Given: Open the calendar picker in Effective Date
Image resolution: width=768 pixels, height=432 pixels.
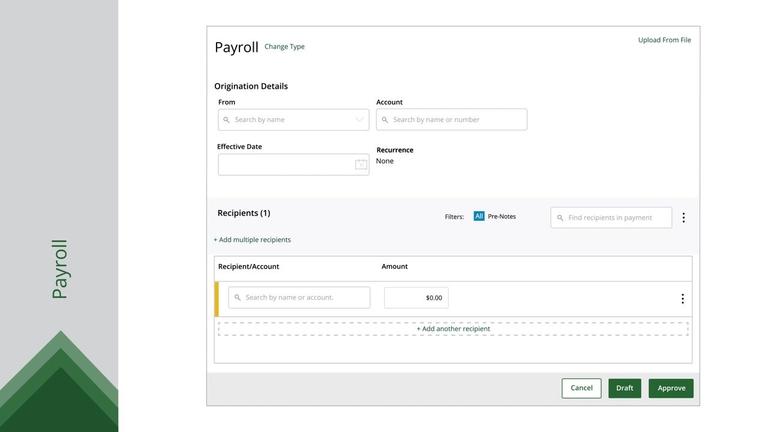Looking at the screenshot, I should coord(361,165).
